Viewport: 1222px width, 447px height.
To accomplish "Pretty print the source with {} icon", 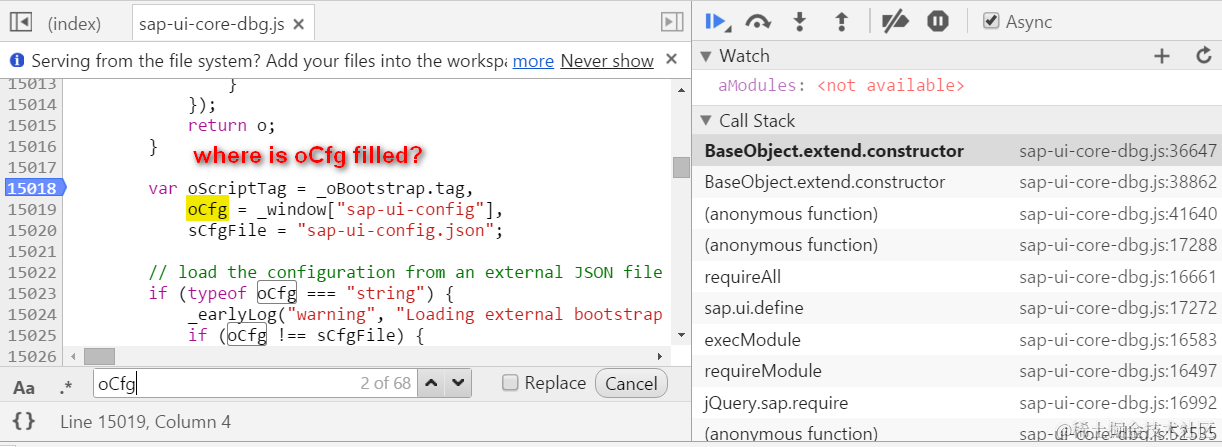I will tap(24, 421).
